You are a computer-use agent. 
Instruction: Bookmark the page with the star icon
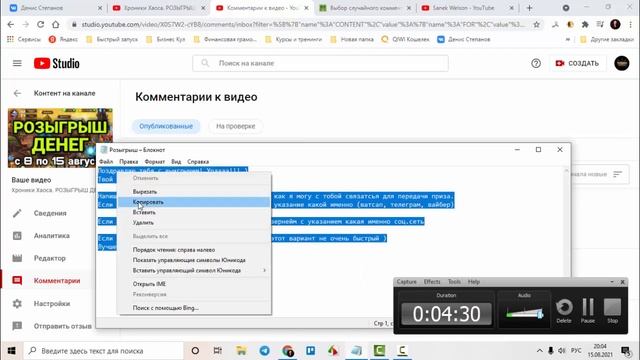coord(536,24)
